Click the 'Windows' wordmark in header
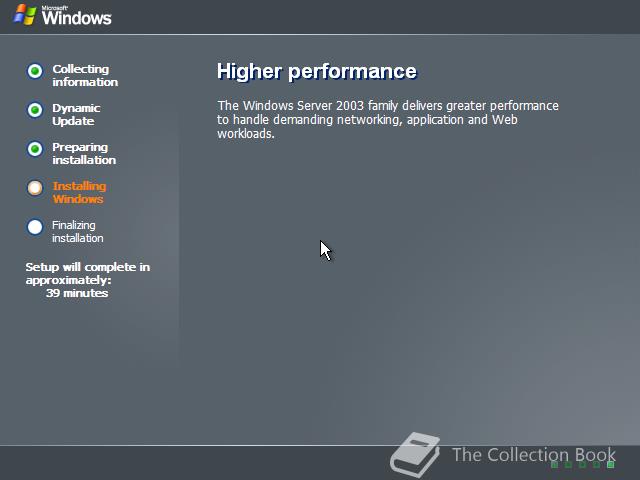Viewport: 640px width, 480px height. 76,18
